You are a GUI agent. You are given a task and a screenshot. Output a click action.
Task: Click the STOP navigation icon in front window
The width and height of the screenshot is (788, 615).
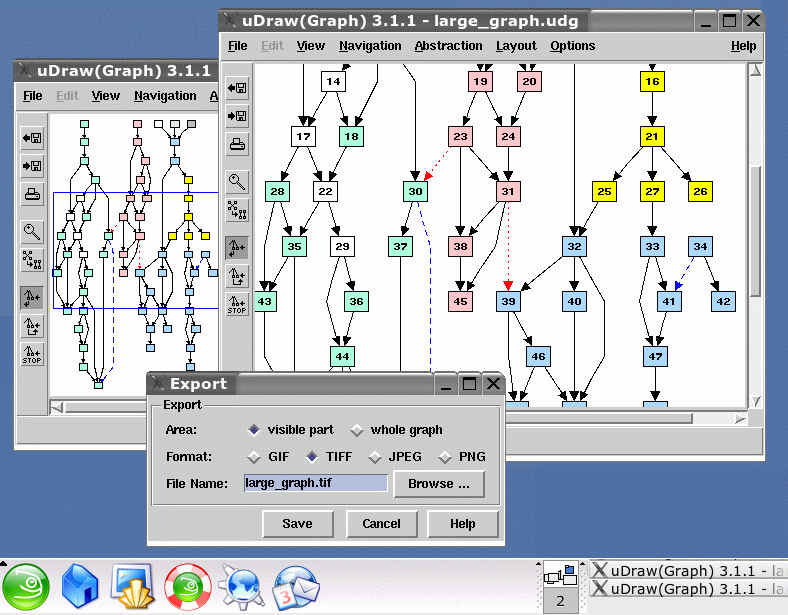click(237, 304)
